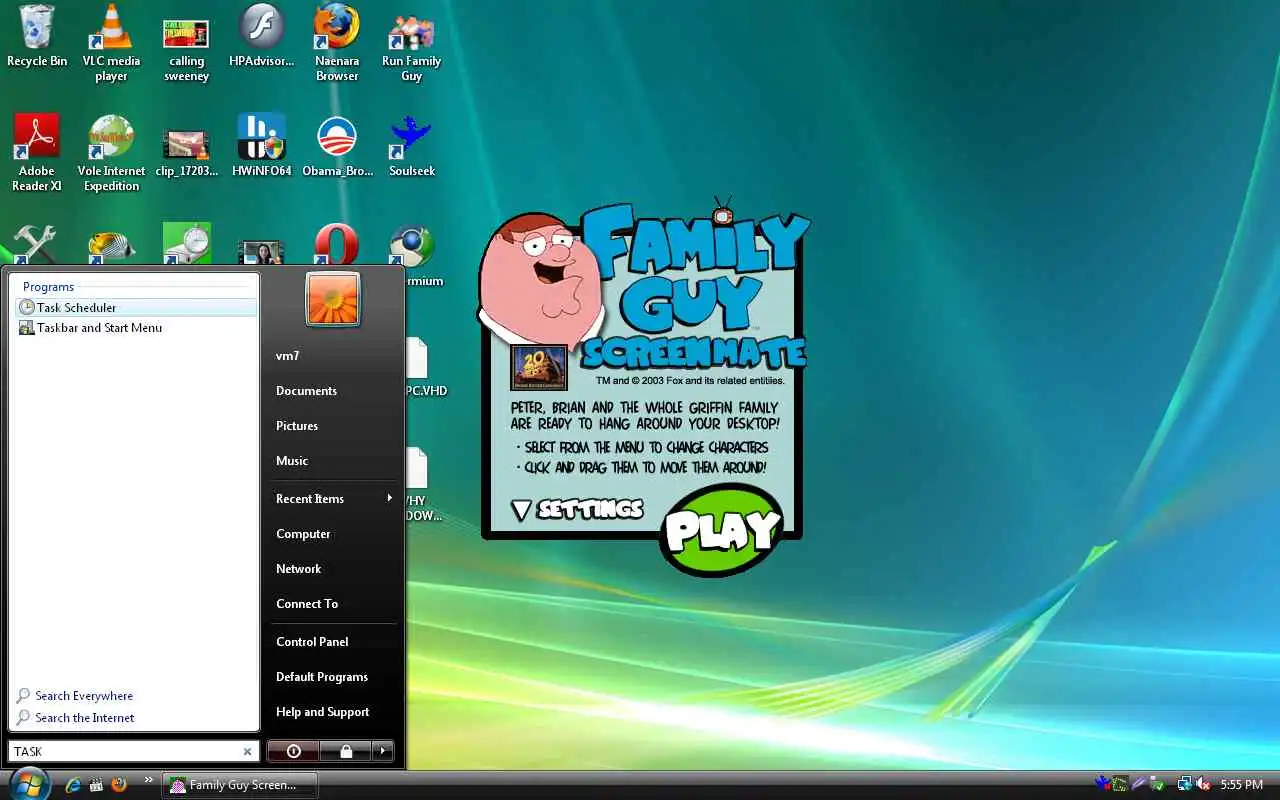
Task: Expand hidden Quick Launch items chevron
Action: tap(149, 780)
